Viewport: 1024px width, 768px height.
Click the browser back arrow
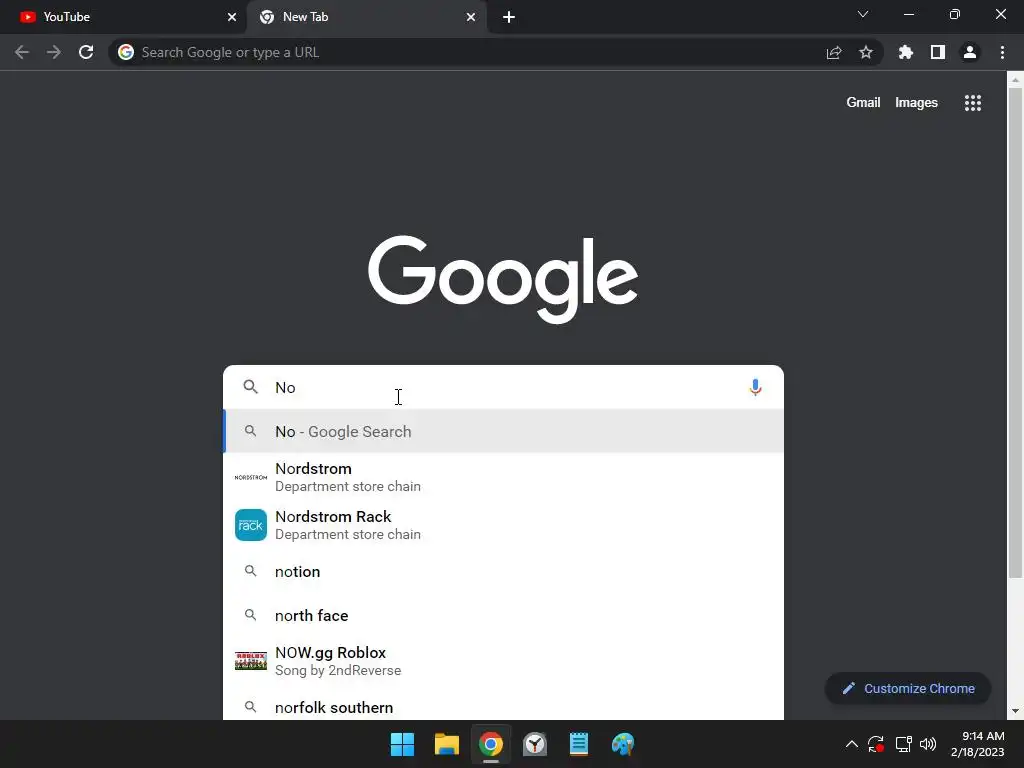22,52
